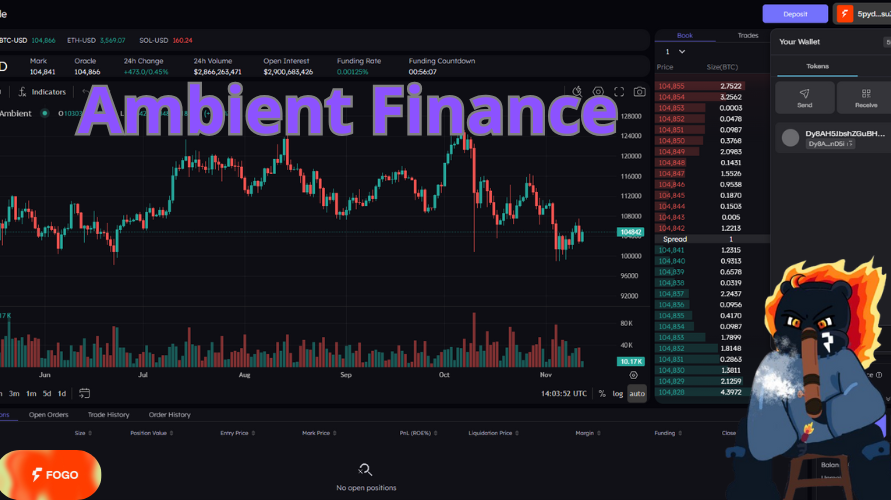The height and width of the screenshot is (500, 891).
Task: Click the orange FOGO button
Action: tap(50, 474)
